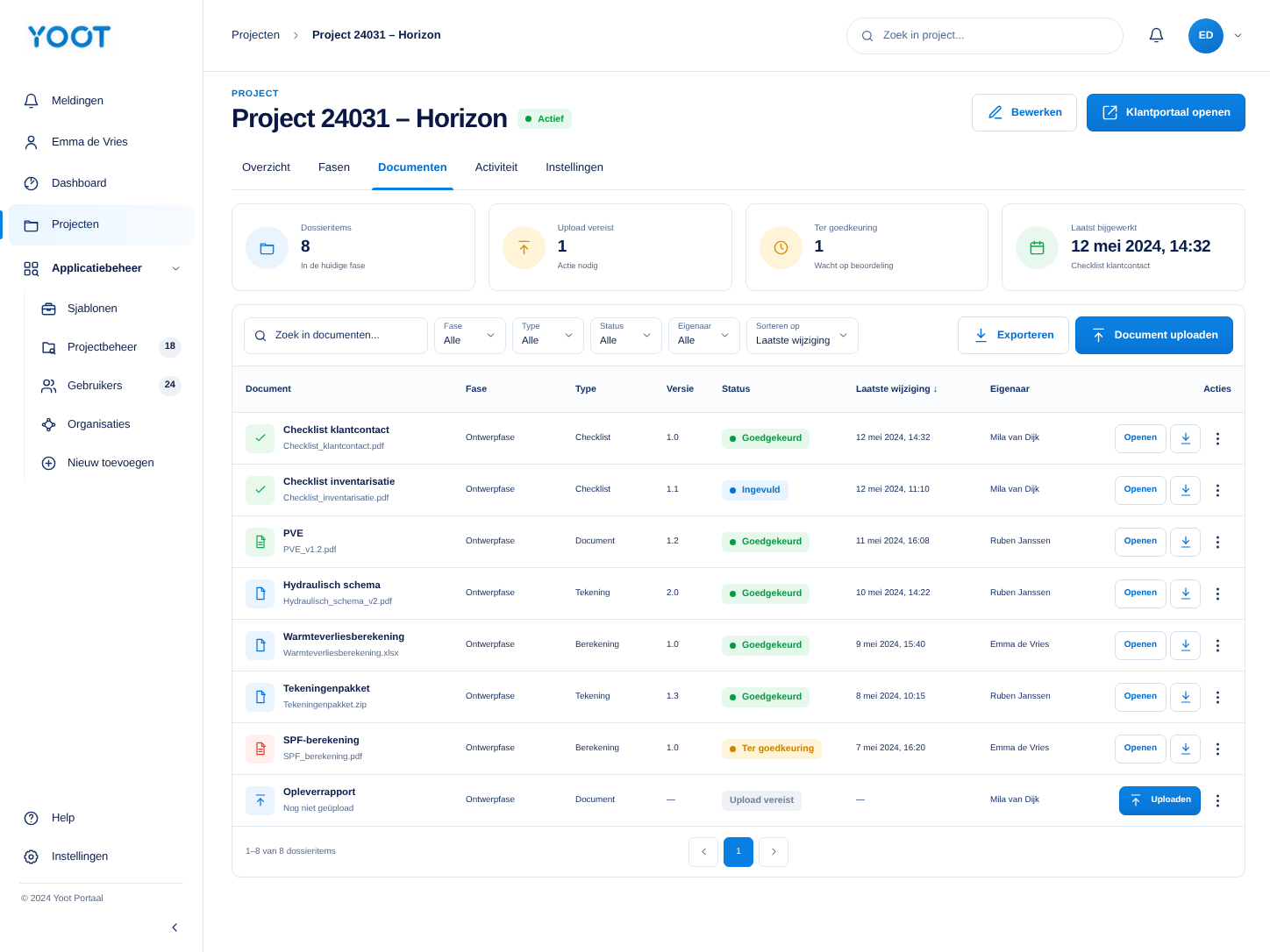Switch to the Instellingen tab
The width and height of the screenshot is (1270, 952).
pos(574,167)
